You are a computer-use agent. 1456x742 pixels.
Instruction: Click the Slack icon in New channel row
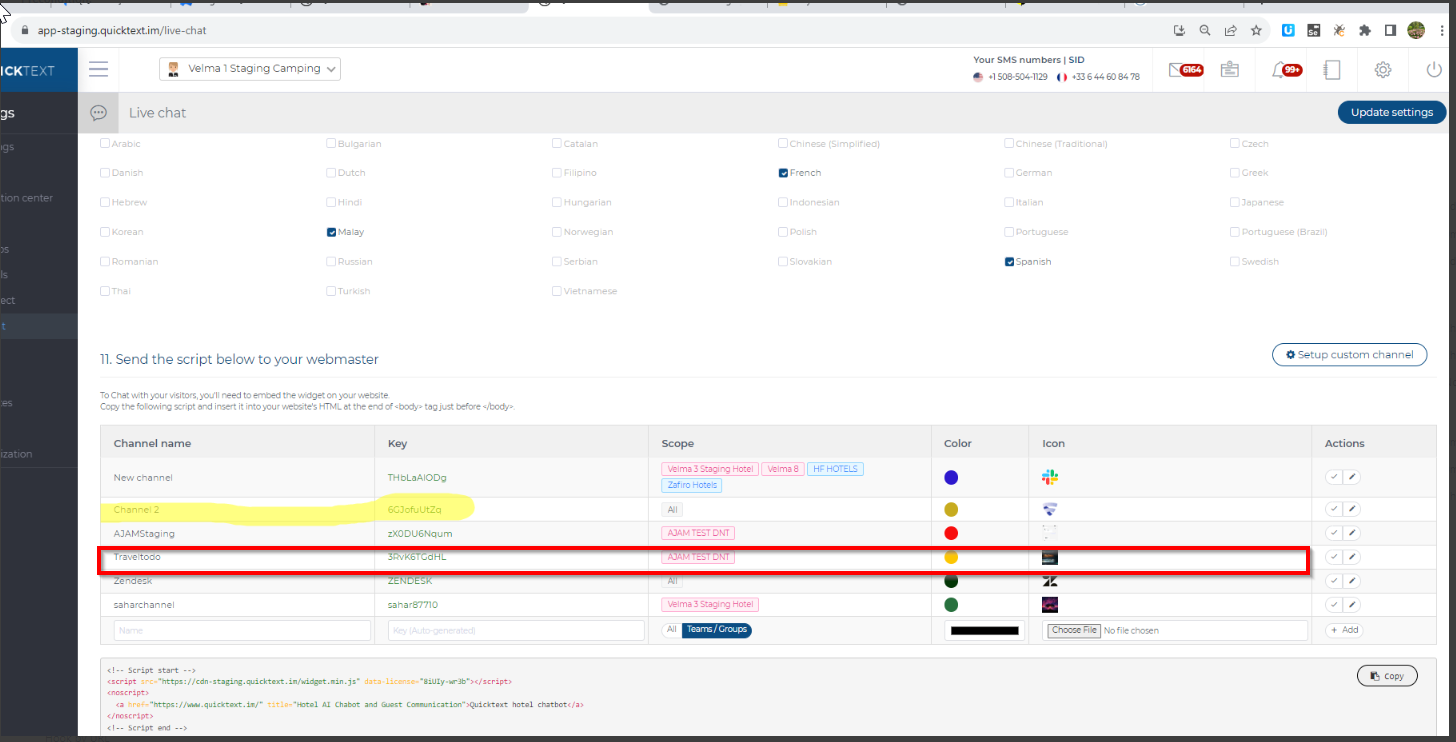(1049, 478)
